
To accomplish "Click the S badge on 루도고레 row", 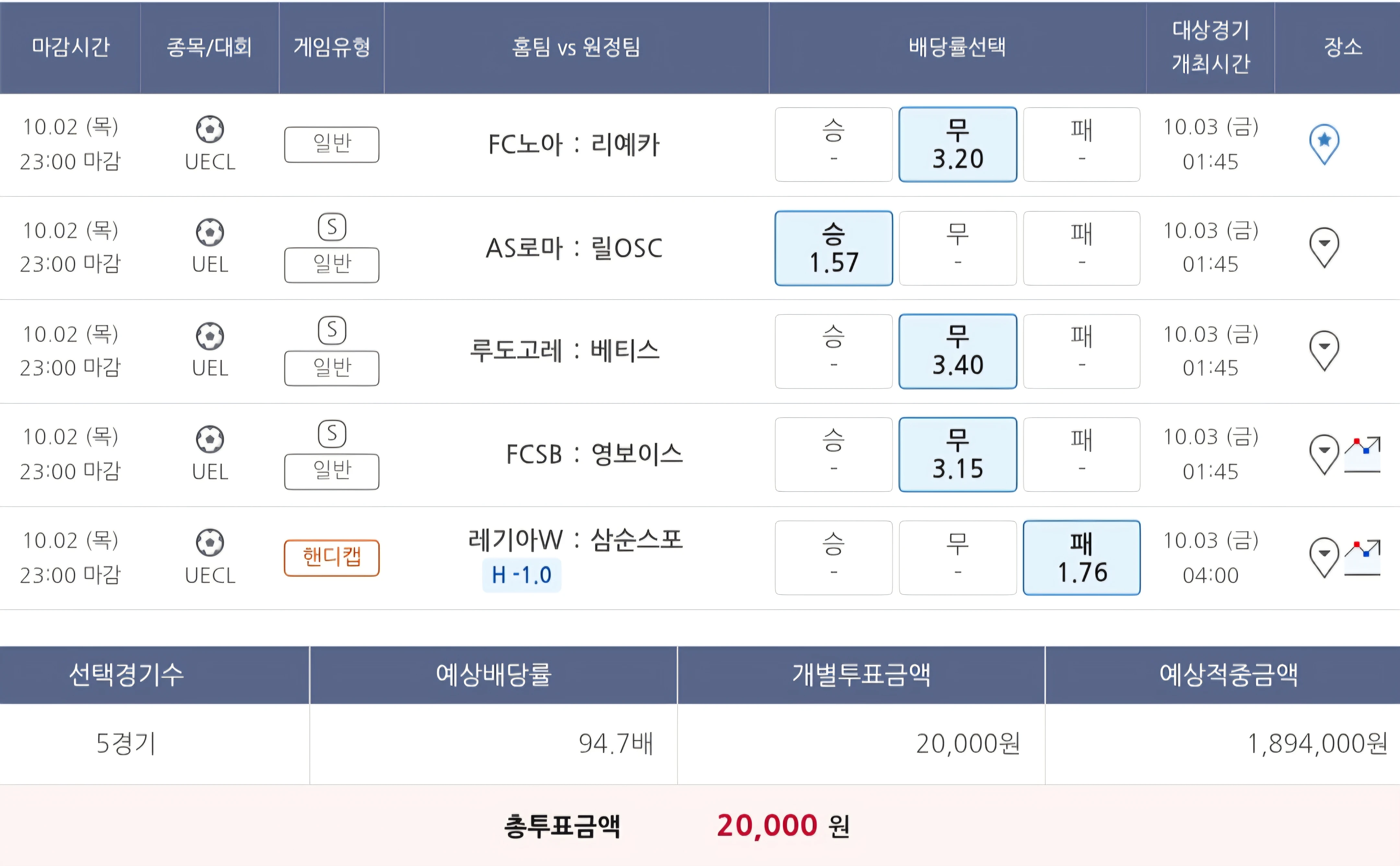I will coord(332,331).
